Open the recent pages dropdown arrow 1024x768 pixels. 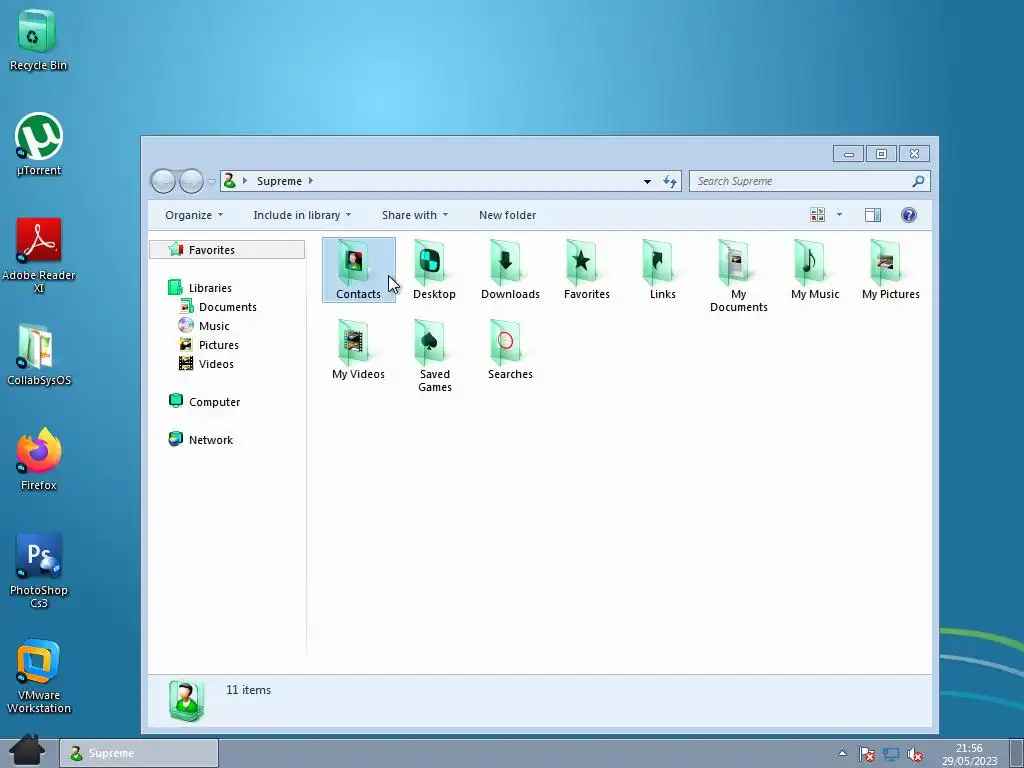point(212,181)
